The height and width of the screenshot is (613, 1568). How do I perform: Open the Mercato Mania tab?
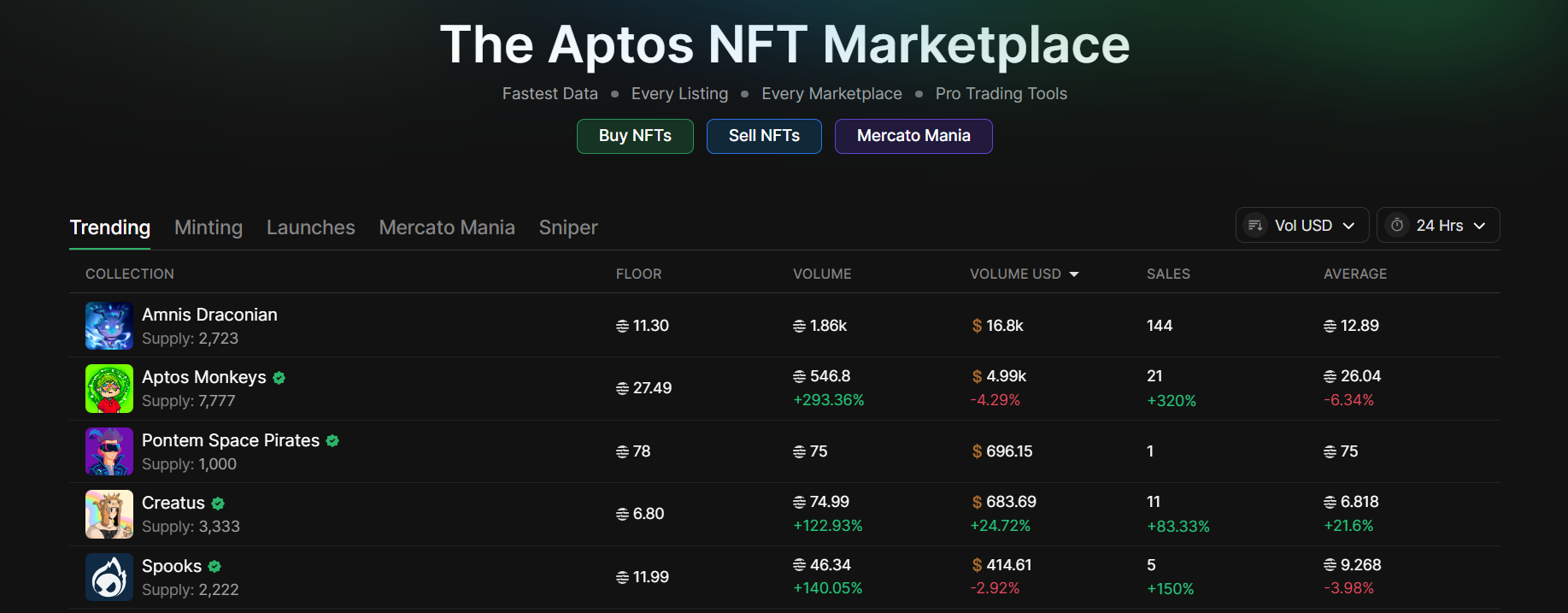pos(447,227)
